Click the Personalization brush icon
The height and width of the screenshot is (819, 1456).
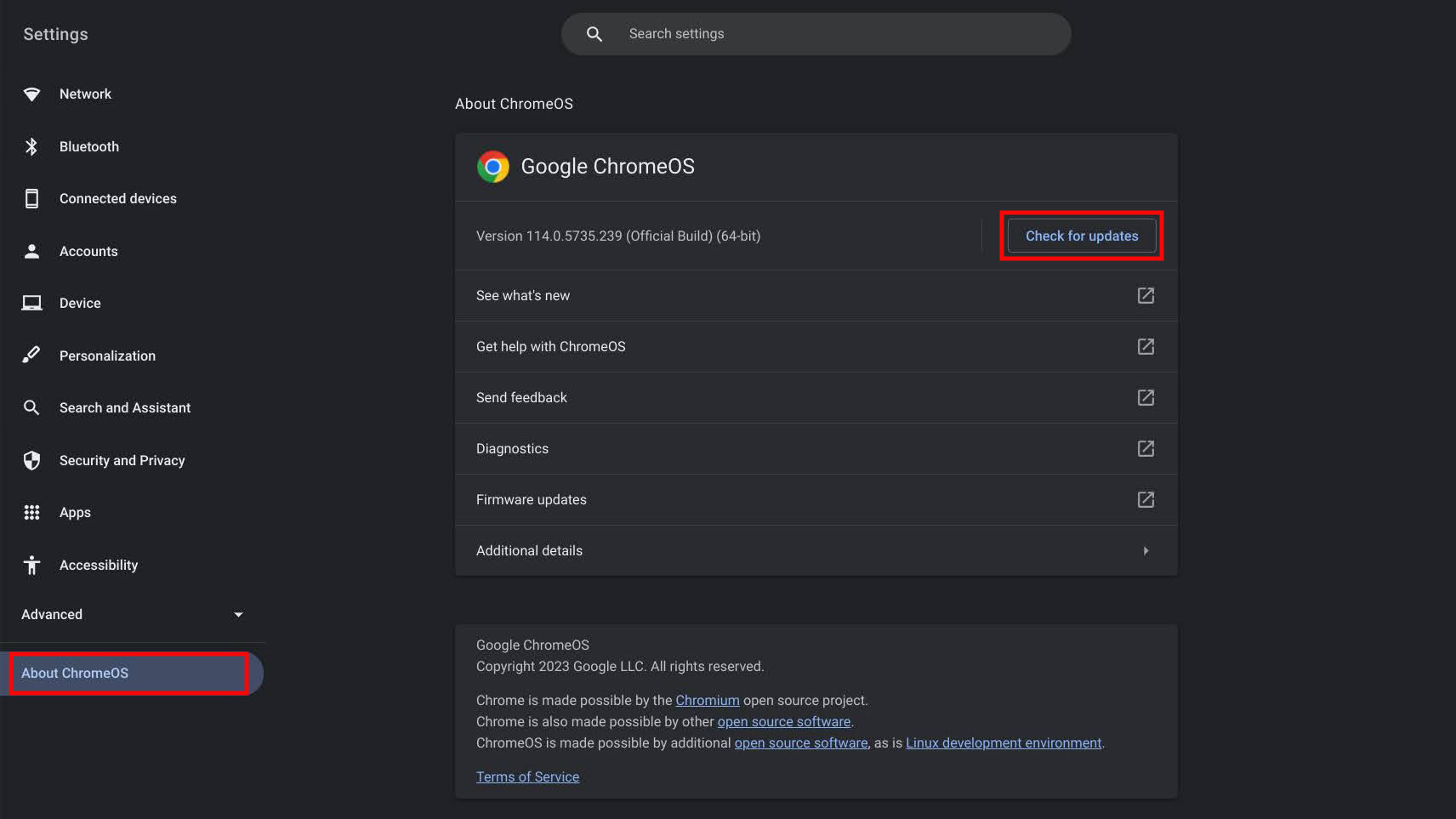click(31, 355)
